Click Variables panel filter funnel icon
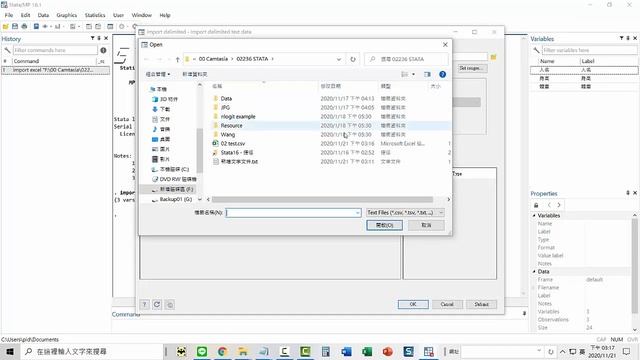Screen dimensions: 640x360 [x=621, y=38]
